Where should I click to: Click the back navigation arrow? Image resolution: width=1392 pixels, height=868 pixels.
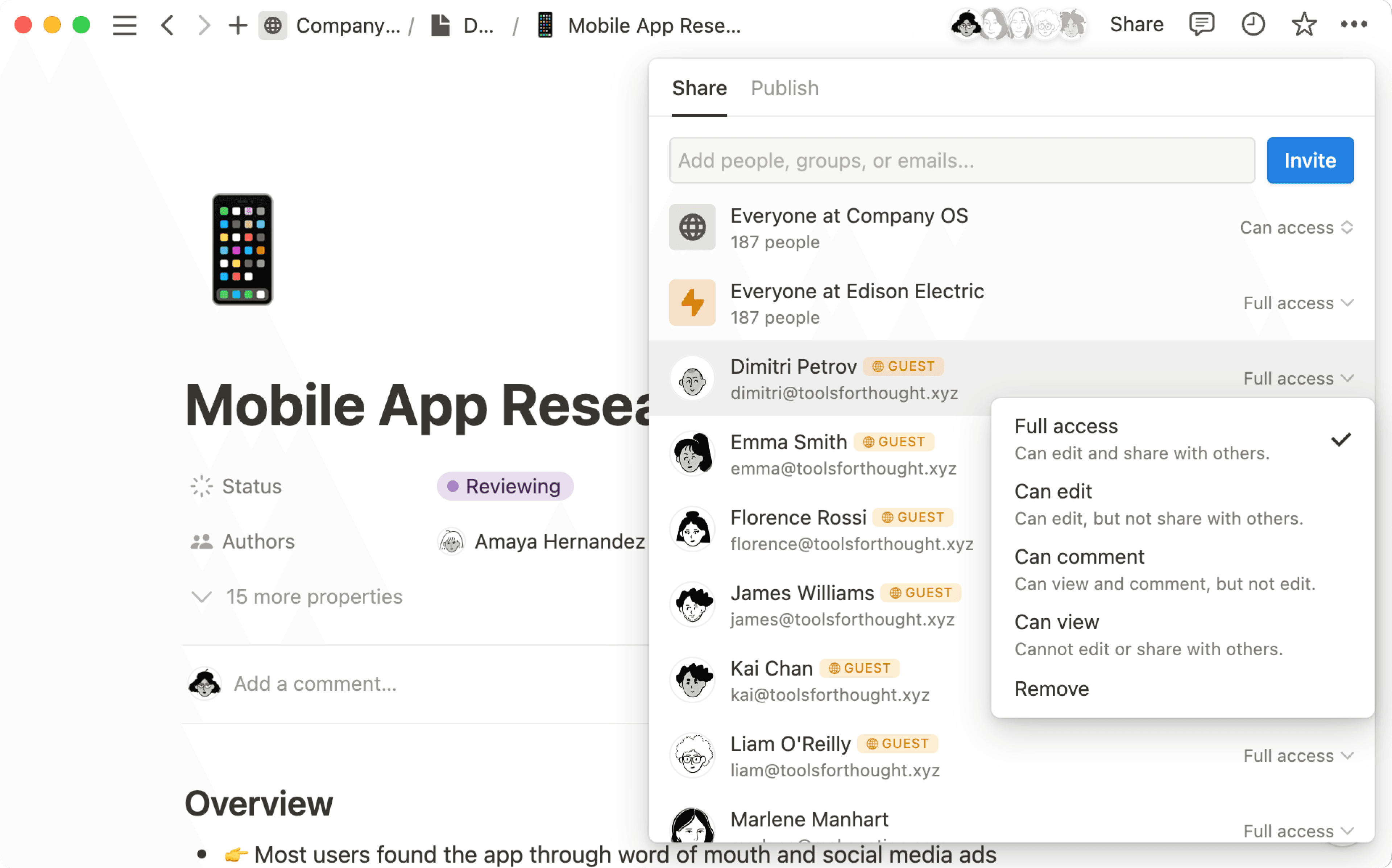167,25
